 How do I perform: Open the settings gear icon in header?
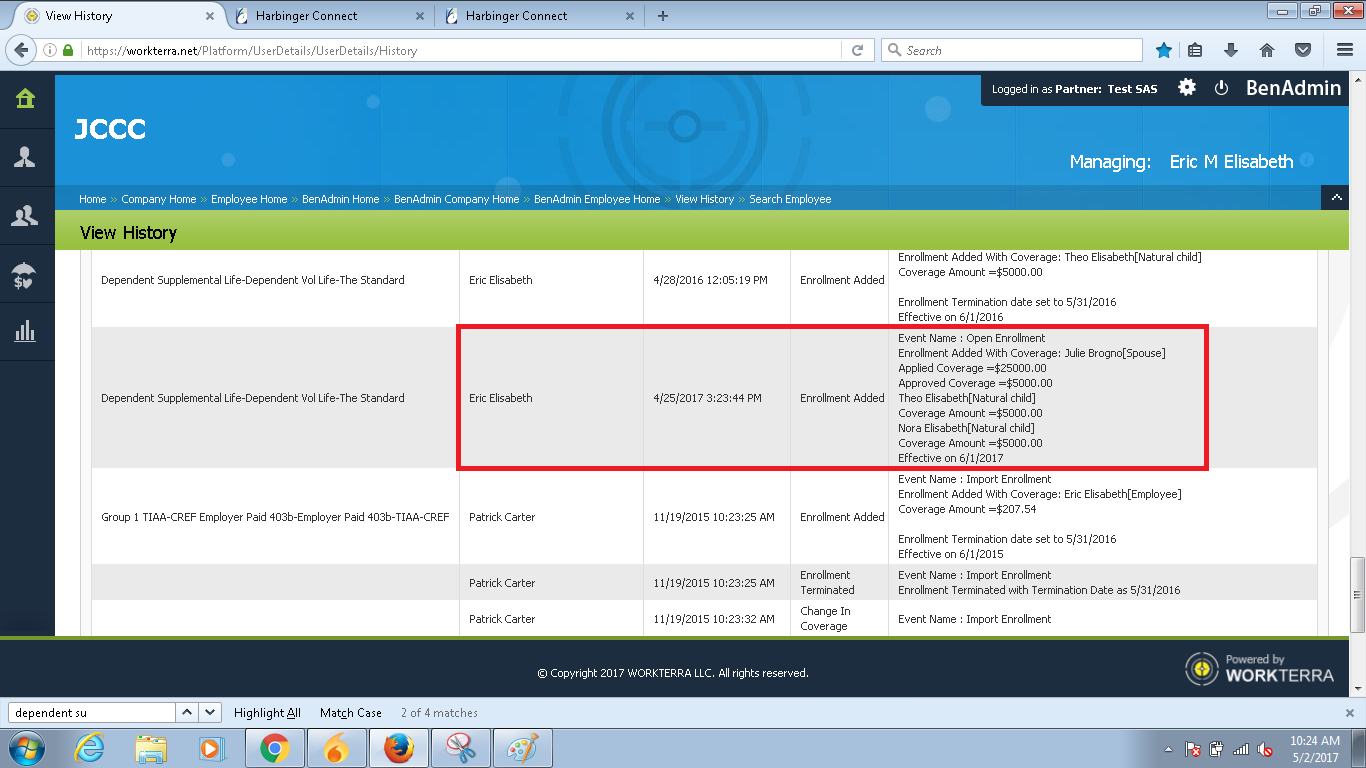click(x=1187, y=88)
